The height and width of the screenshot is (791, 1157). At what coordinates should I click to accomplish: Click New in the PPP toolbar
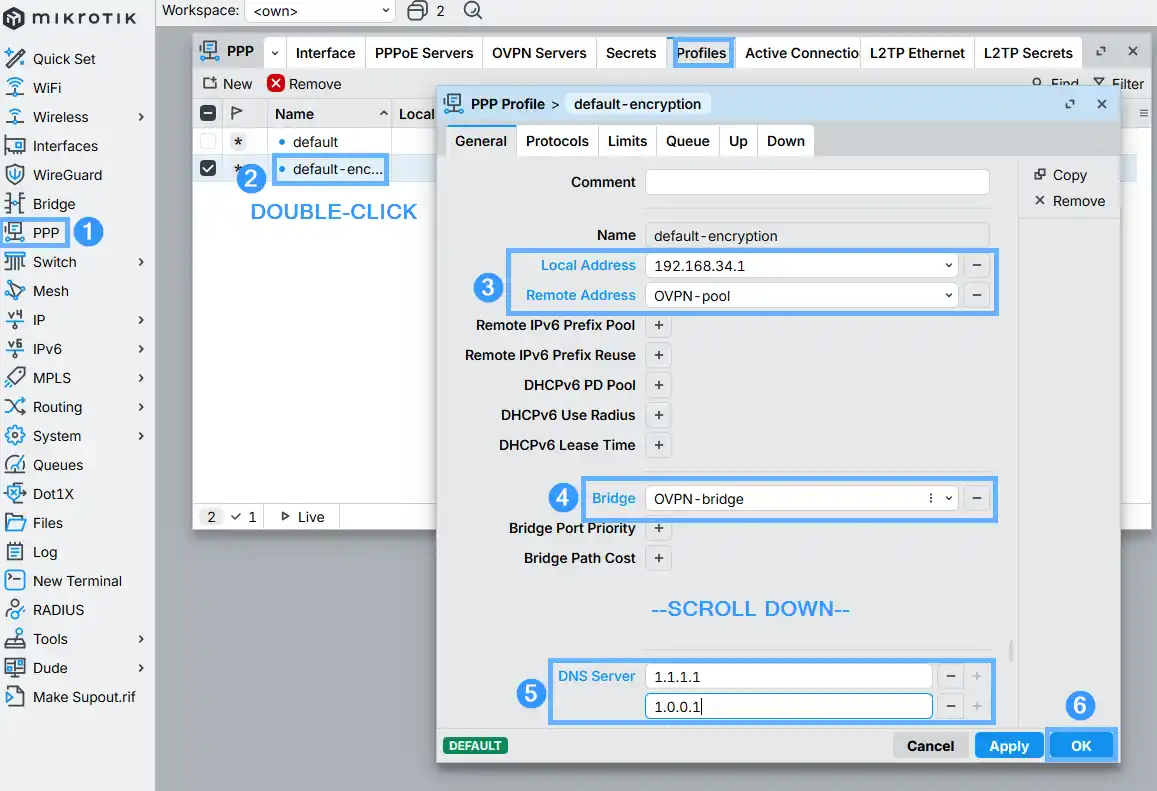(x=227, y=84)
